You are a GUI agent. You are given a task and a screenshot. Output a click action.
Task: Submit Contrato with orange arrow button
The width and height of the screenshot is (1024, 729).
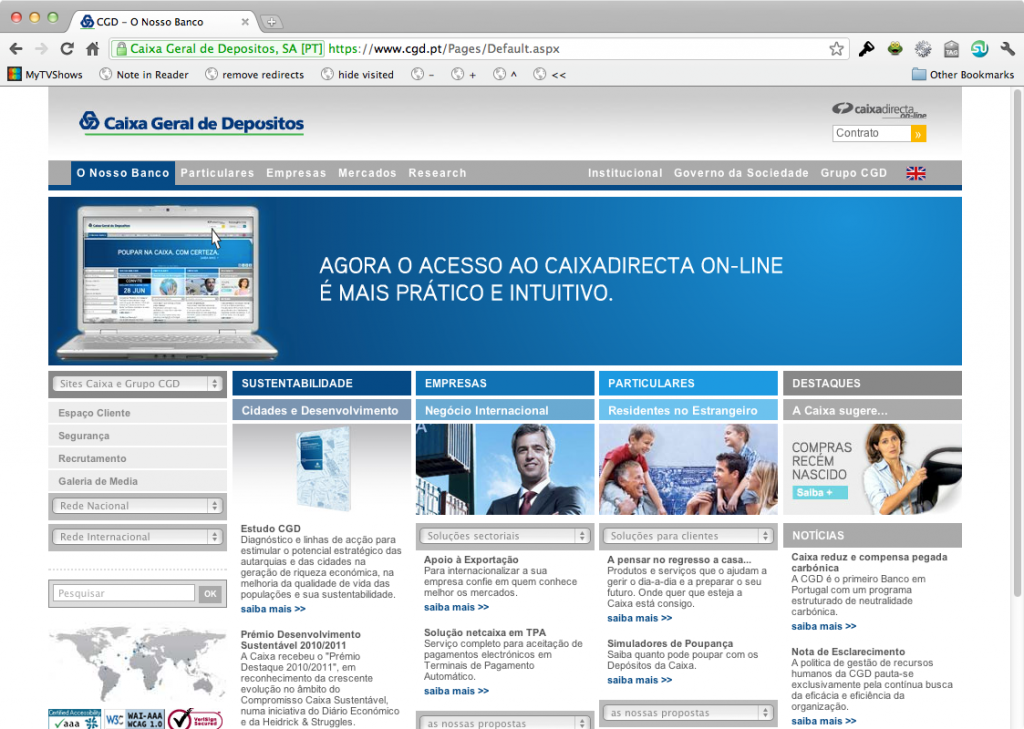click(x=918, y=133)
